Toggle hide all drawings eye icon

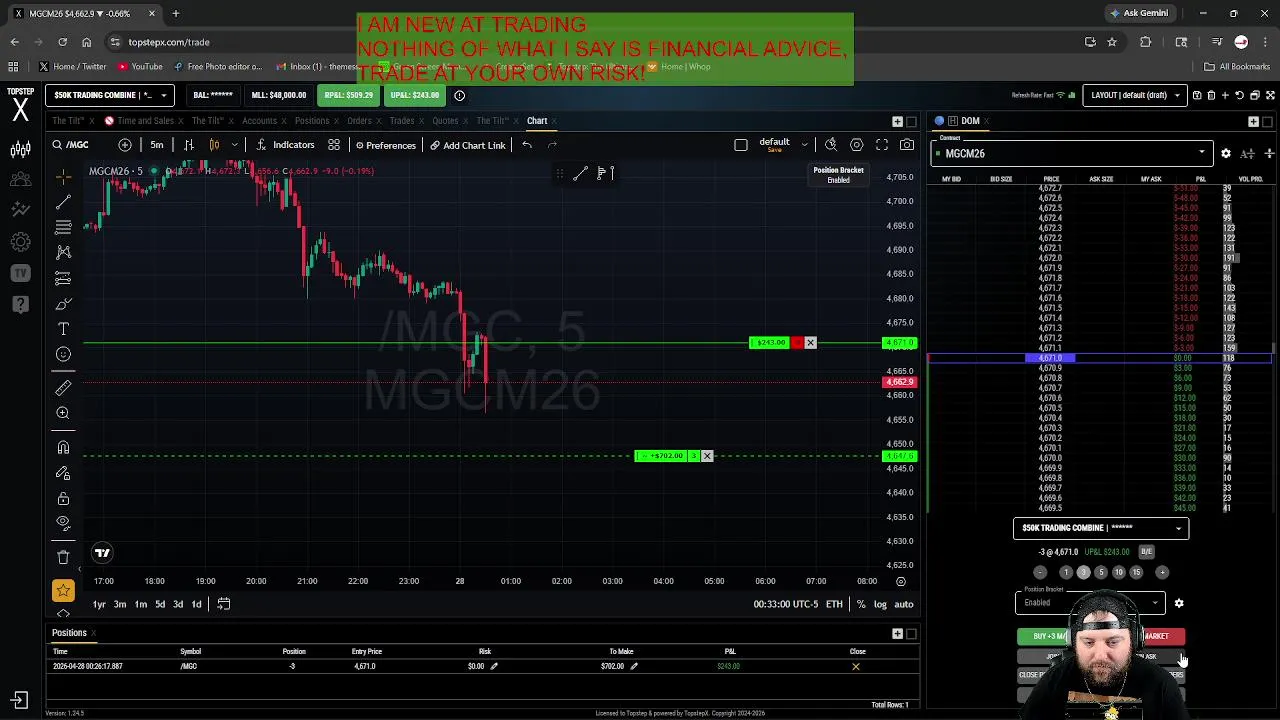click(63, 523)
